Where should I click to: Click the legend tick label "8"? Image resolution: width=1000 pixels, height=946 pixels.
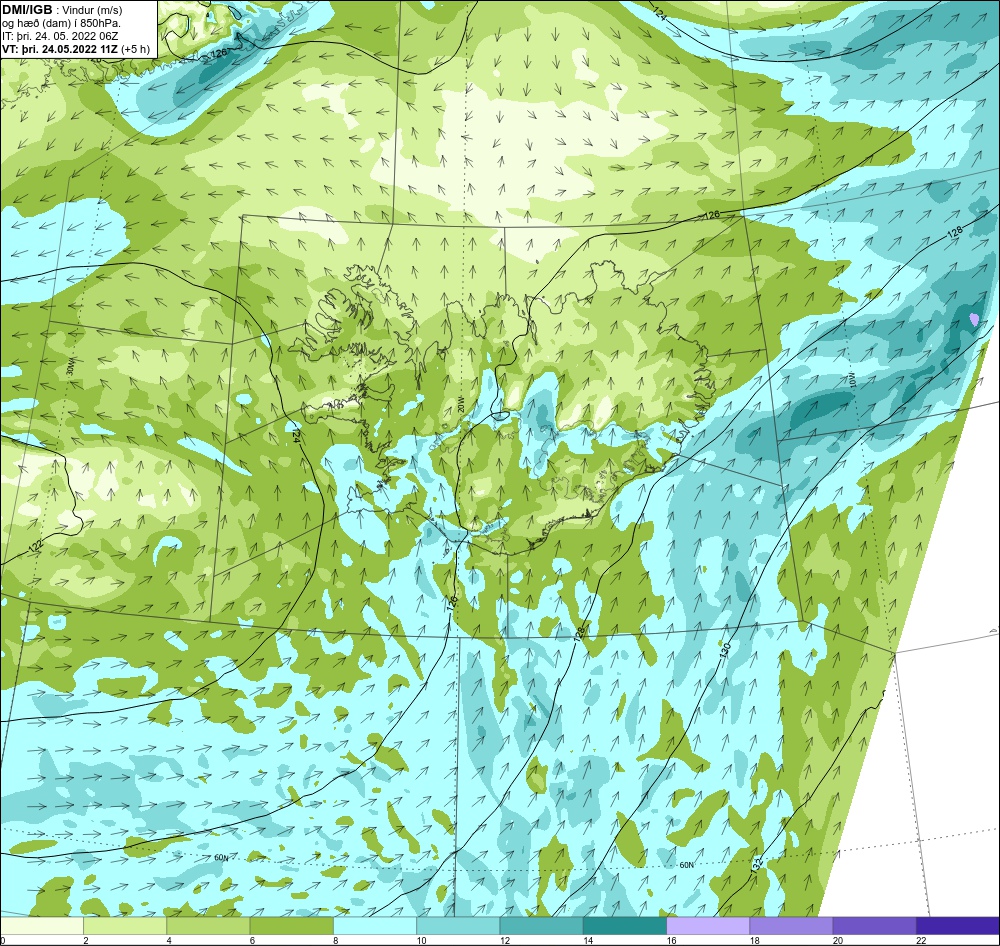click(335, 940)
